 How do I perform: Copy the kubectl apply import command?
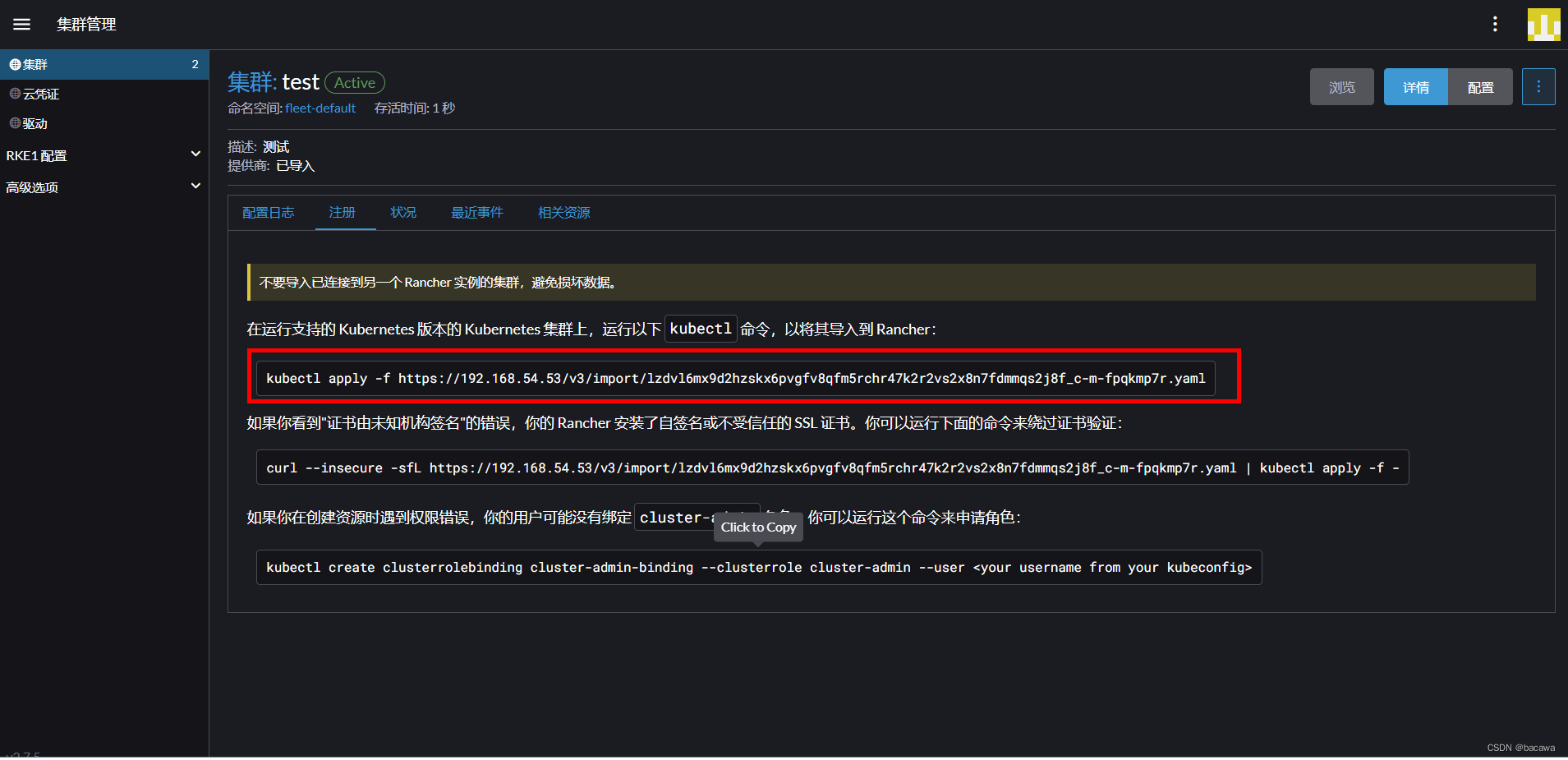pyautogui.click(x=736, y=378)
